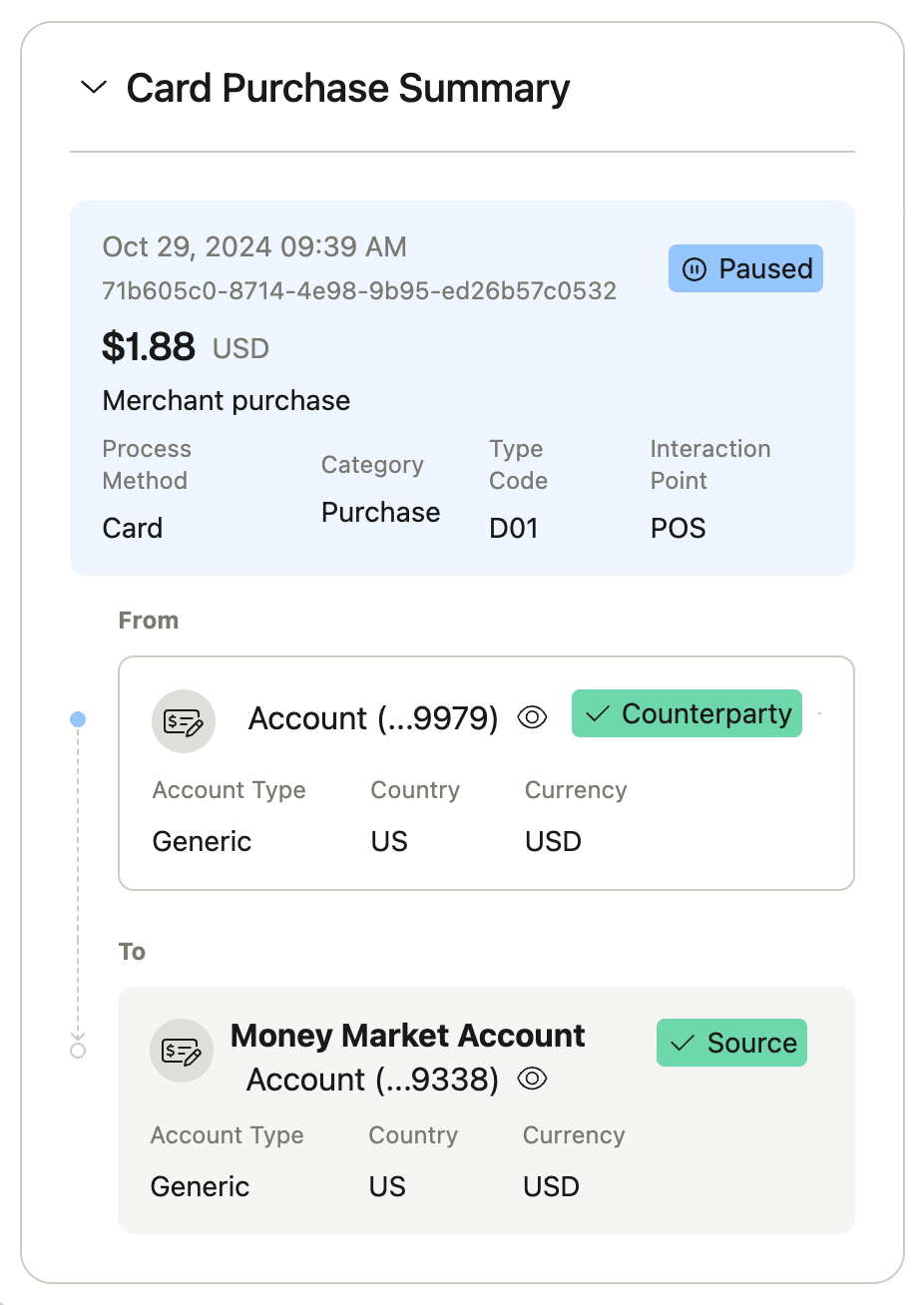Click the Source badge
The height and width of the screenshot is (1305, 924).
731,1043
